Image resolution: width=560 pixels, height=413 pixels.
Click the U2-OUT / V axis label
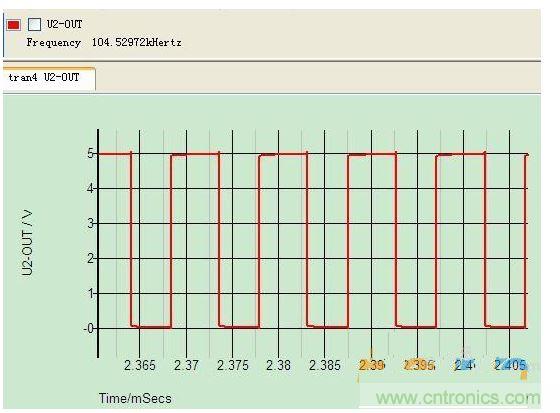coord(27,243)
